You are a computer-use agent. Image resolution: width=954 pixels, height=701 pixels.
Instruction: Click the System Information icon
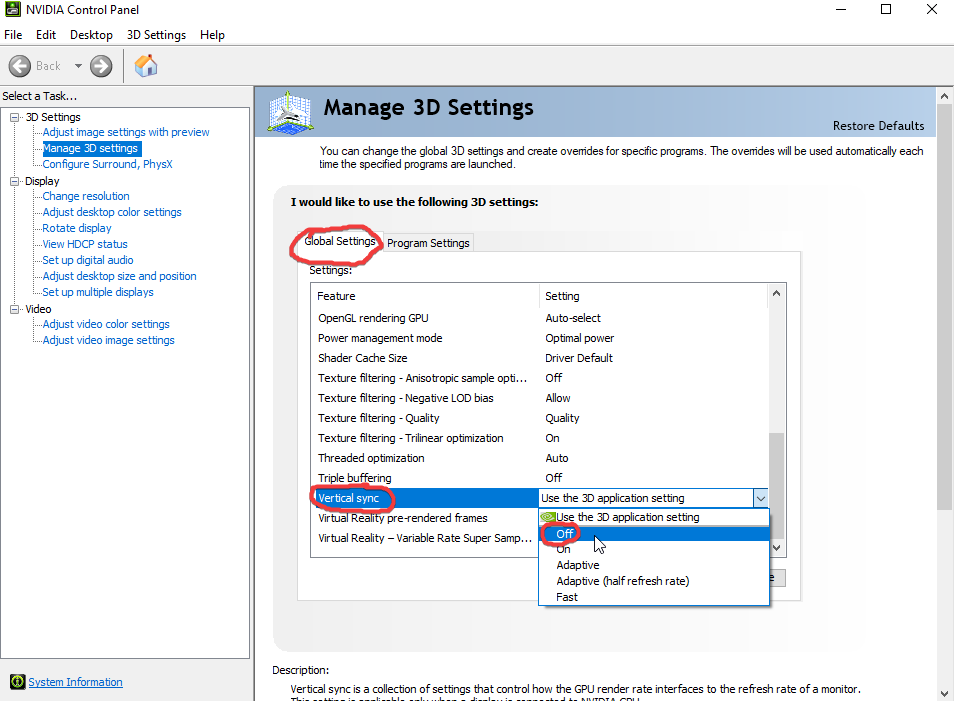(18, 682)
